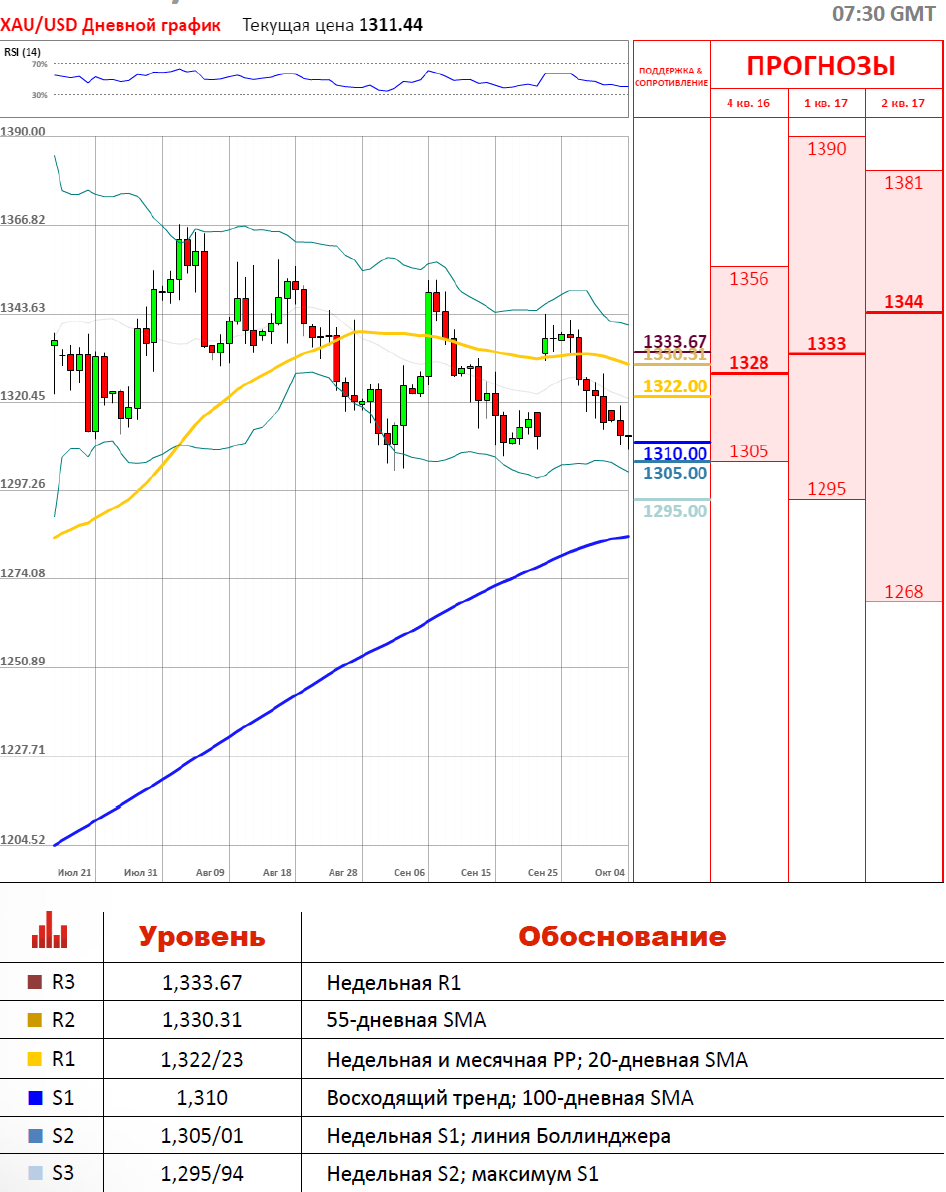Click the bold 1344 forecast mean value
Image resolution: width=946 pixels, height=1192 pixels.
904,302
